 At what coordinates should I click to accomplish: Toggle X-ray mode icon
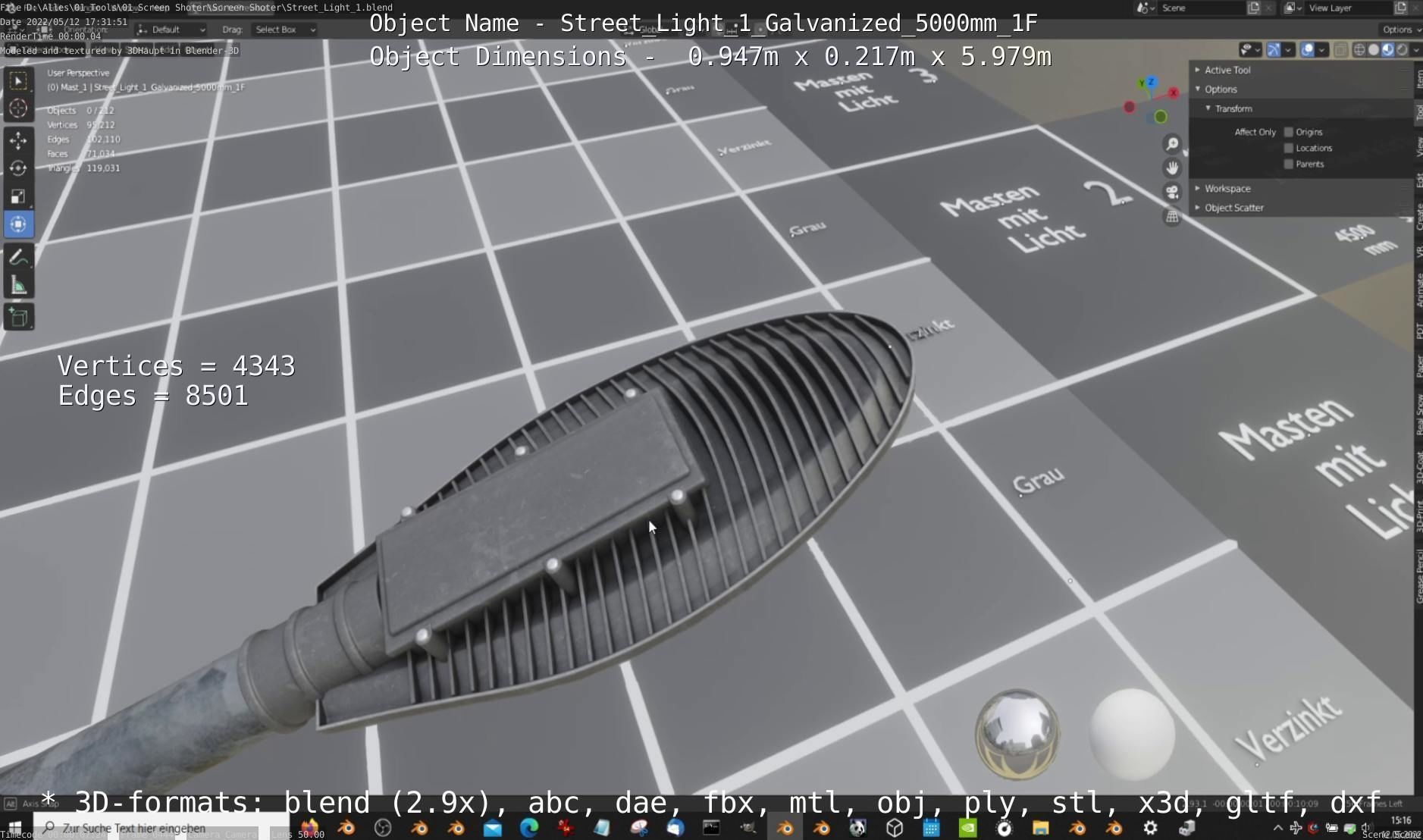pyautogui.click(x=1340, y=50)
